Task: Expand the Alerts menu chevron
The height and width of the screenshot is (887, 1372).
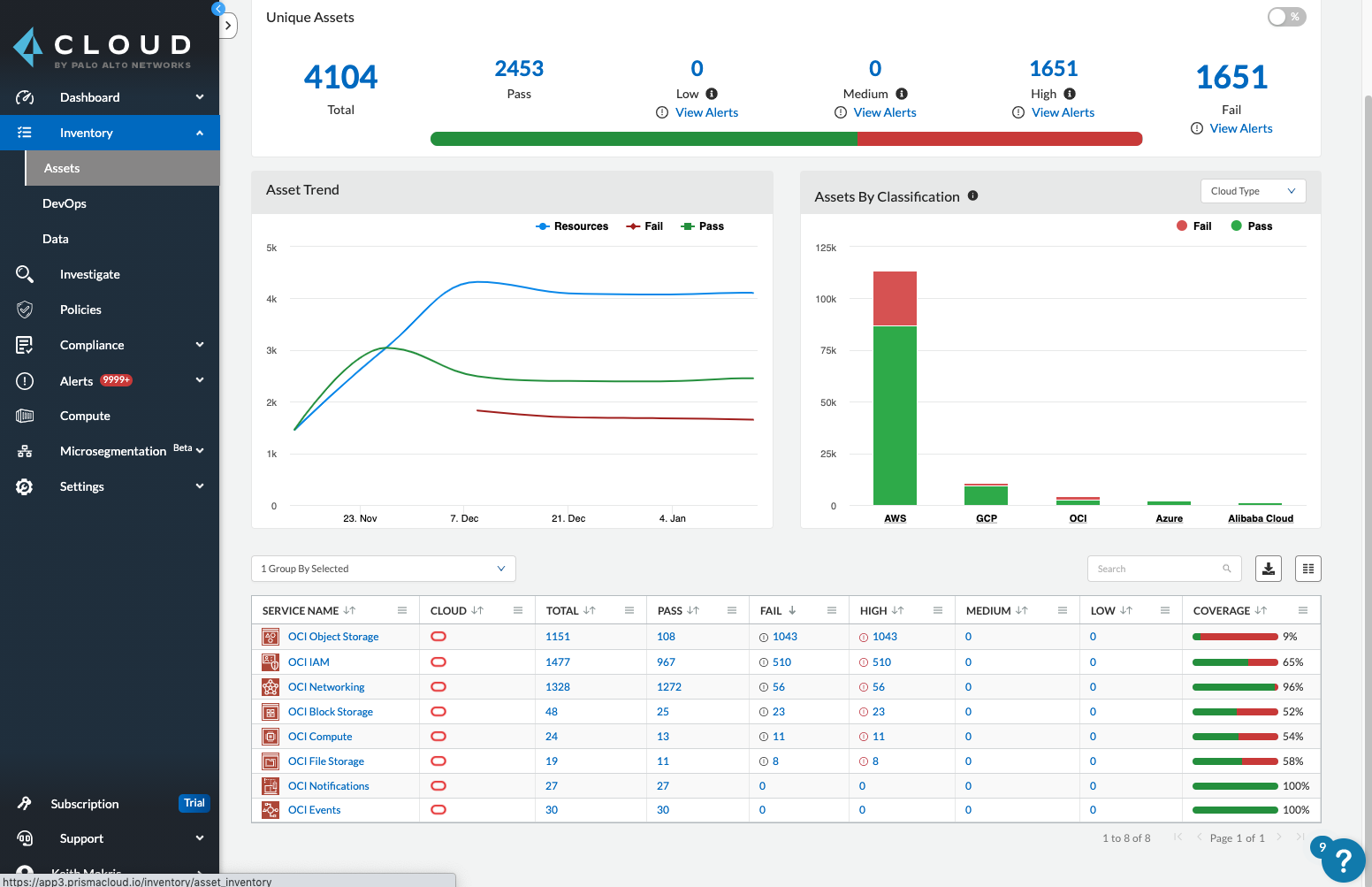Action: (200, 380)
